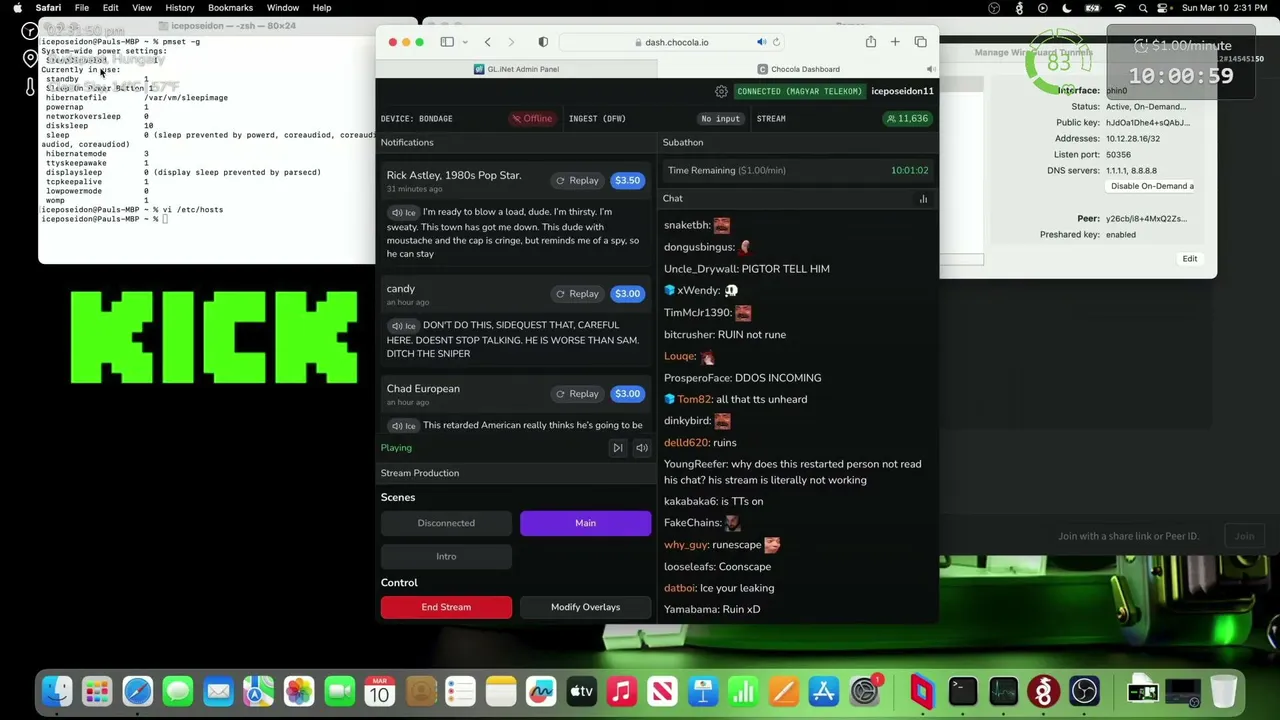
Task: Toggle the Ice voice tag on Rick Astley message
Action: point(403,212)
